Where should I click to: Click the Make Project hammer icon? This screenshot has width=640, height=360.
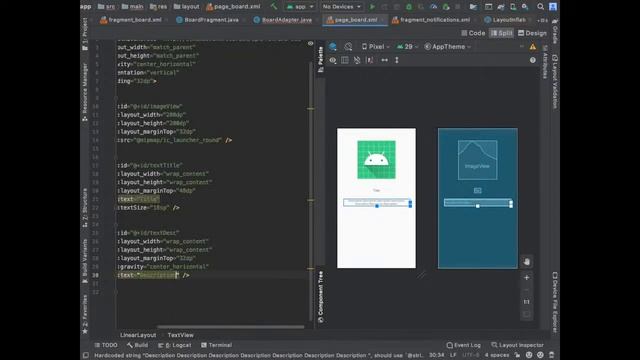(x=274, y=7)
